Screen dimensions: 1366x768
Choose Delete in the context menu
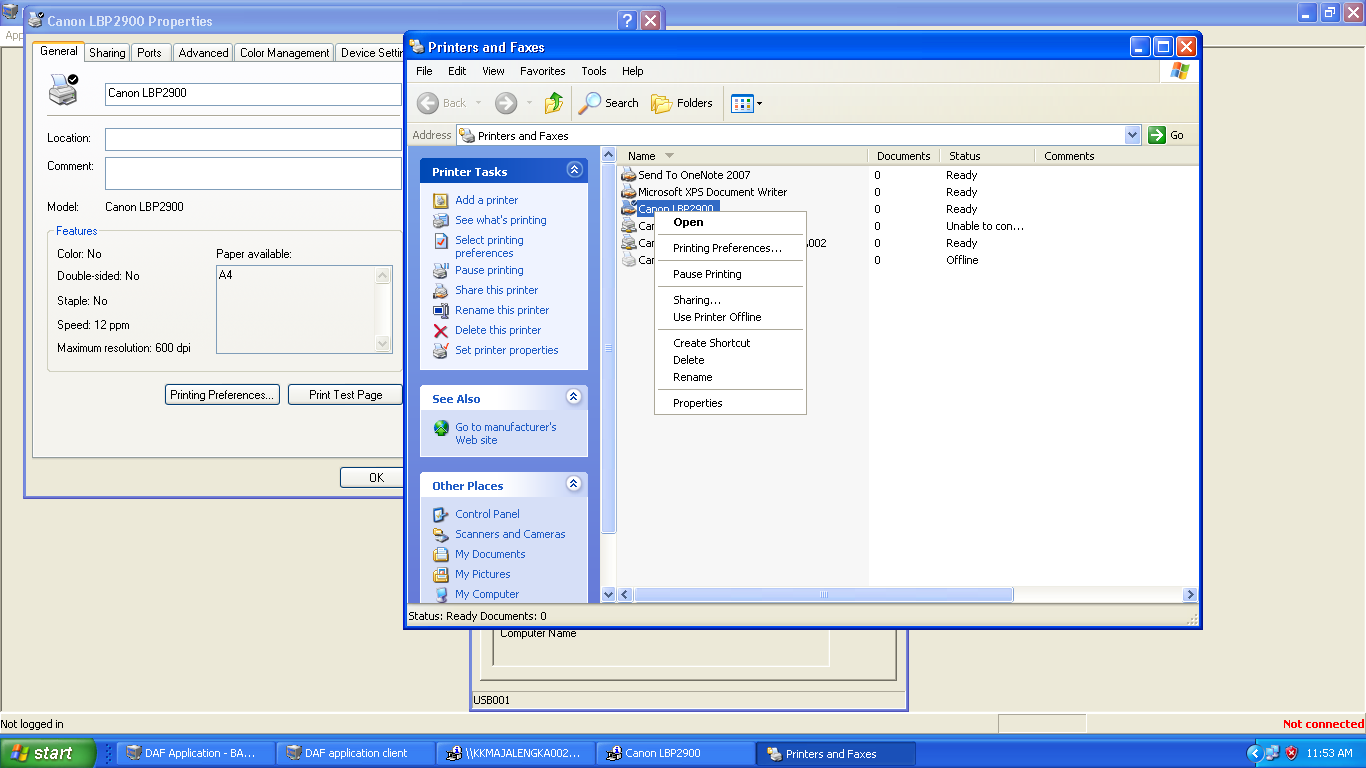tap(730, 360)
